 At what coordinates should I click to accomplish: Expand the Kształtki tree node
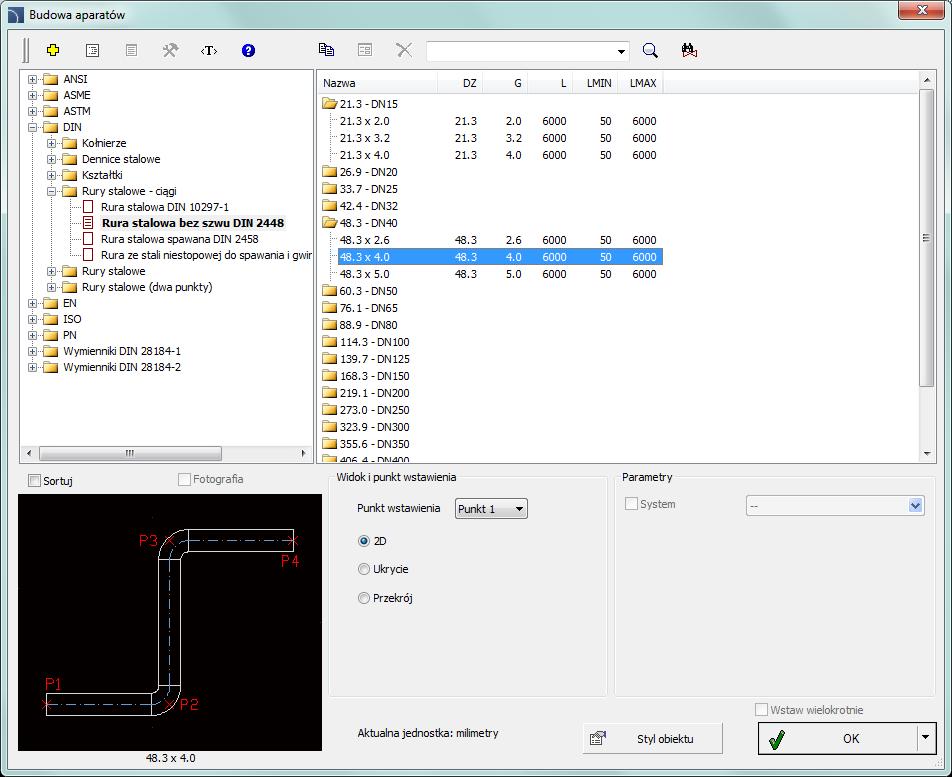[52, 175]
